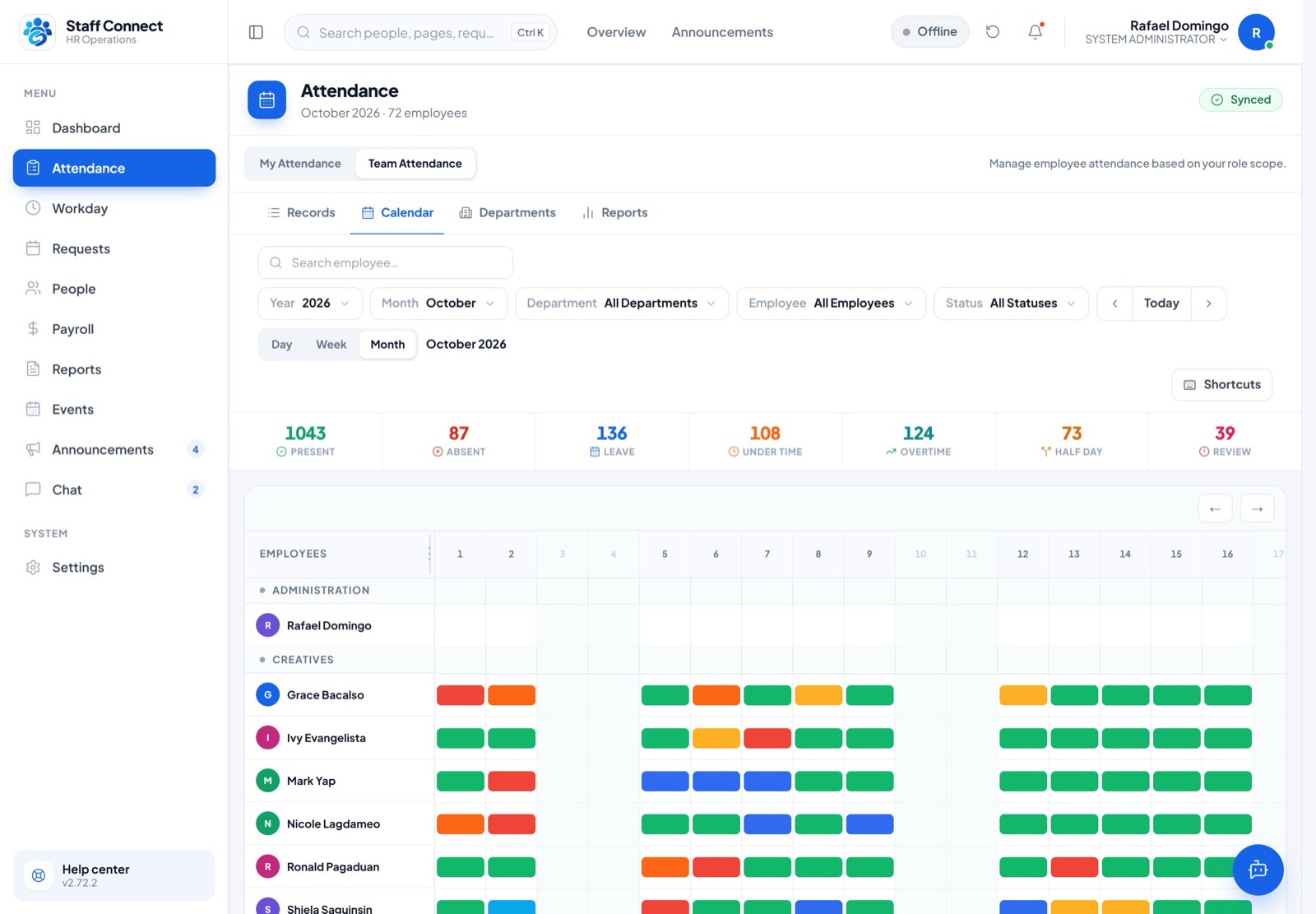Open Workday from sidebar
This screenshot has width=1316, height=914.
[x=114, y=208]
